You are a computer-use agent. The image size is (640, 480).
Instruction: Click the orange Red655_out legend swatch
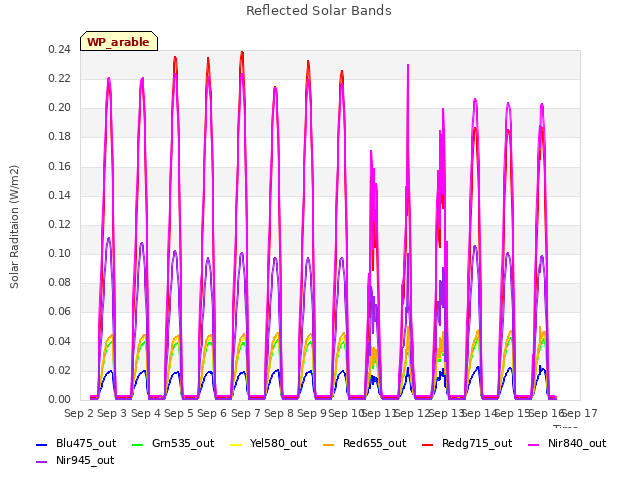click(329, 444)
